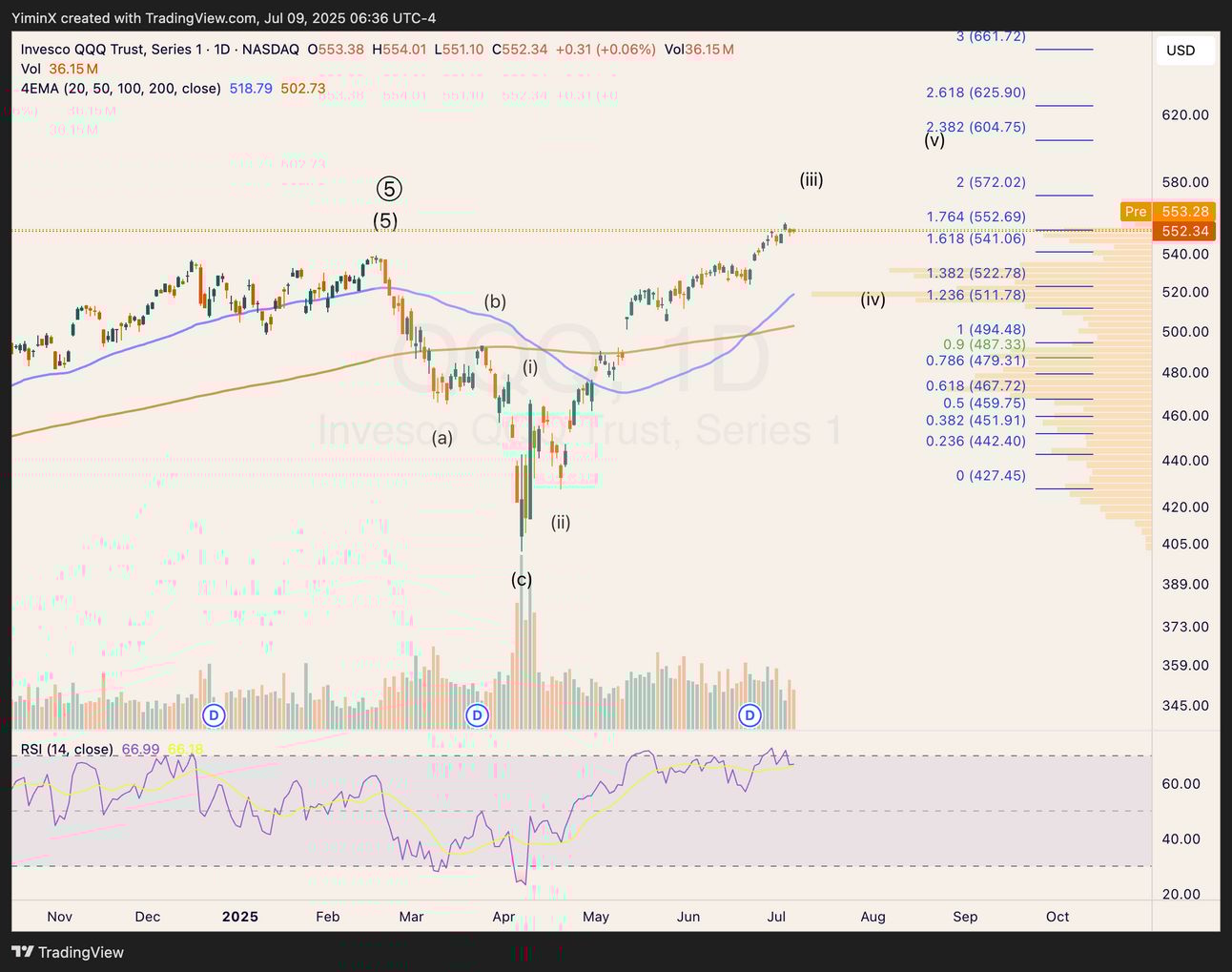Click the Fibonacci level 2.382 (604.75)
Viewport: 1232px width, 972px height.
click(975, 127)
